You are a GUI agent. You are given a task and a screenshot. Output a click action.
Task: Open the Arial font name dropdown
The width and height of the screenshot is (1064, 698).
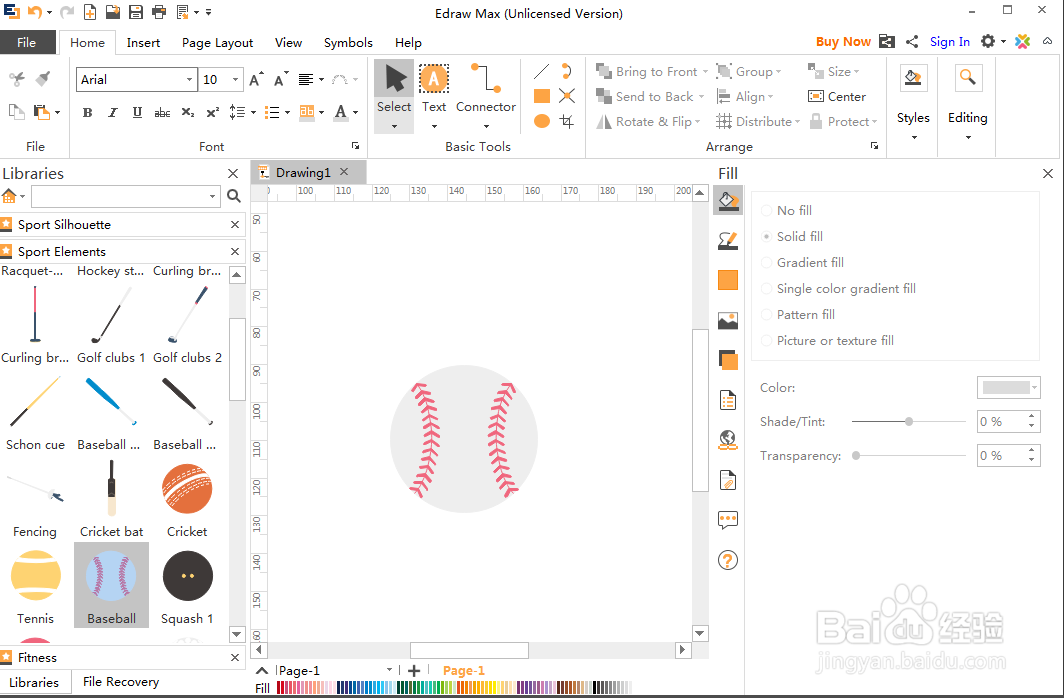[x=189, y=79]
